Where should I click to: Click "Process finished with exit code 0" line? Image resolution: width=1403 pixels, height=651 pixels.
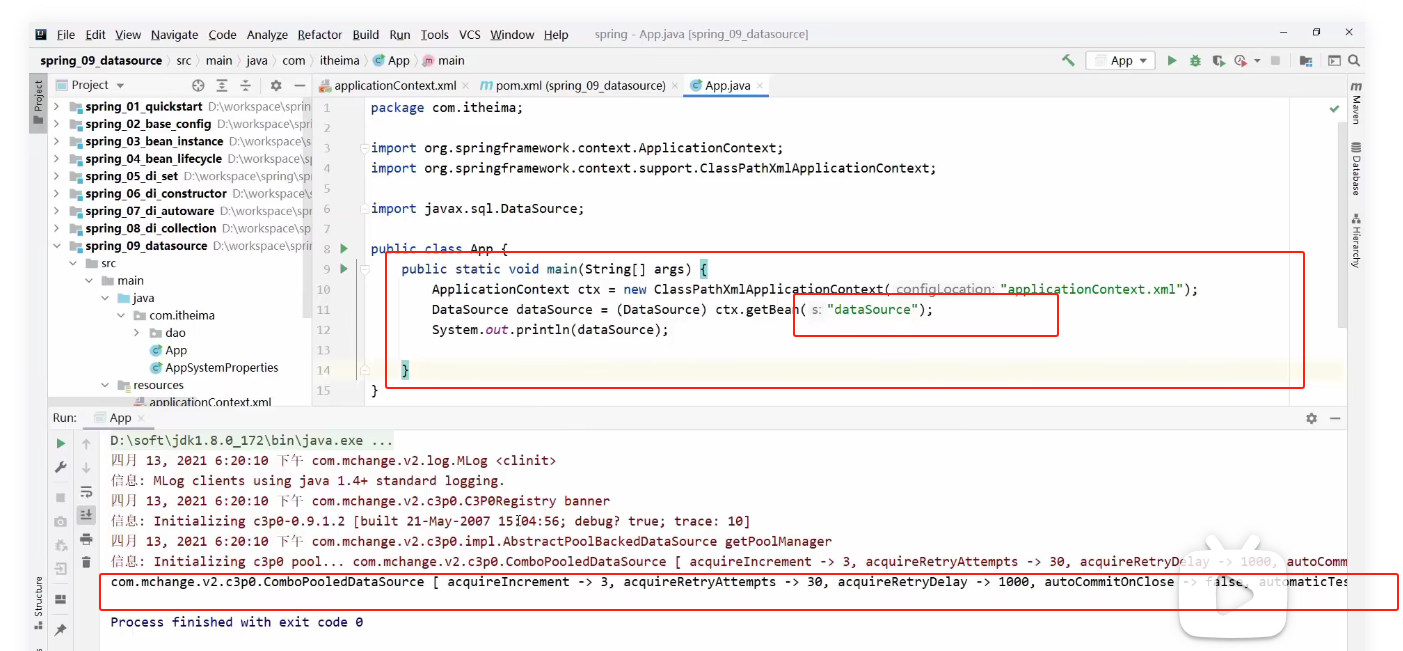pyautogui.click(x=236, y=622)
